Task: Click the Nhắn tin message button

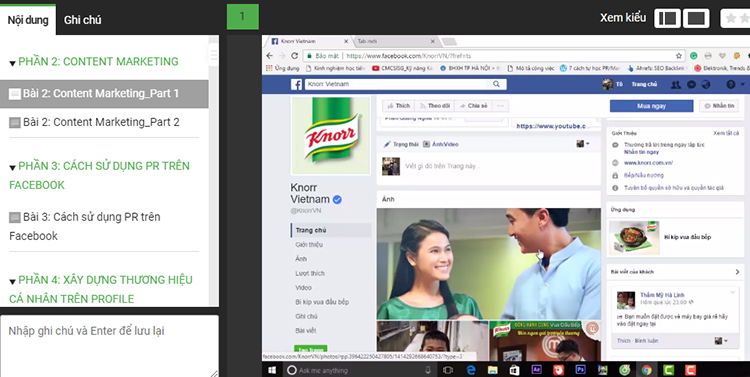Action: pyautogui.click(x=719, y=106)
